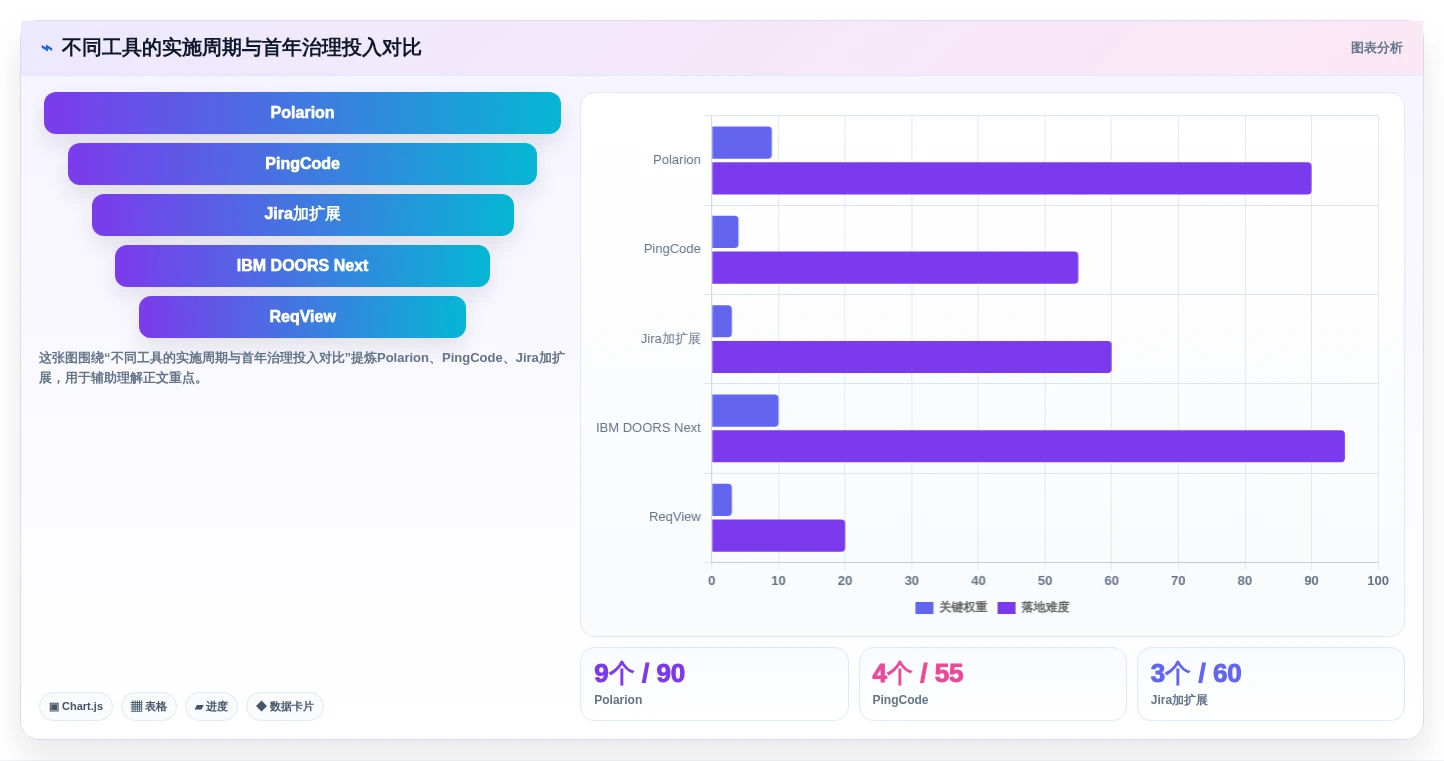Click the 数据卡片 tag chip
Viewport: 1444px width, 761px height.
[284, 707]
